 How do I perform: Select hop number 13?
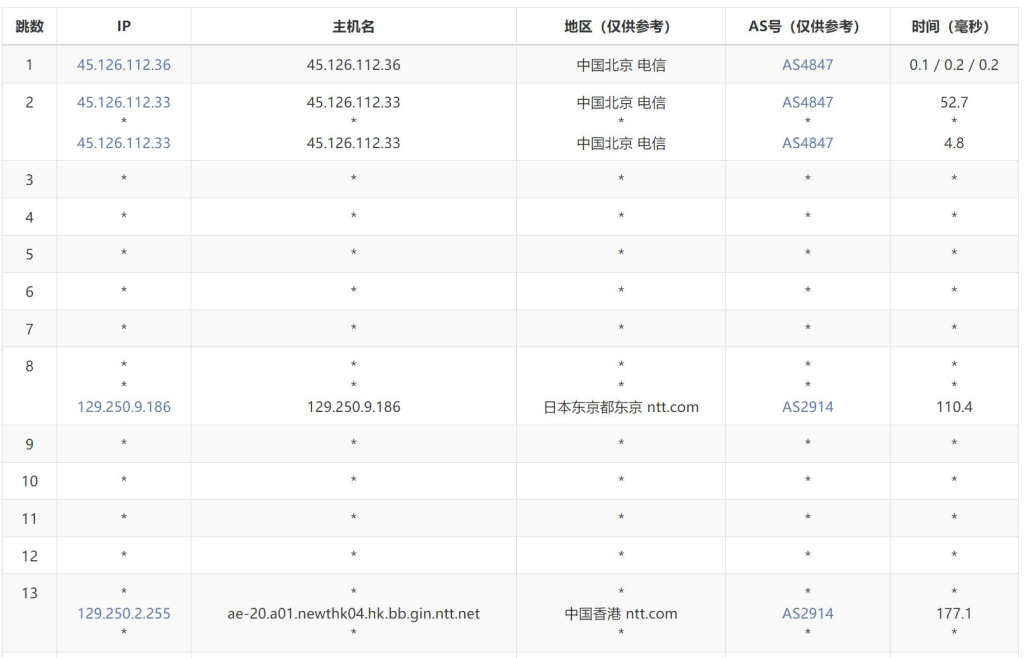[x=29, y=593]
